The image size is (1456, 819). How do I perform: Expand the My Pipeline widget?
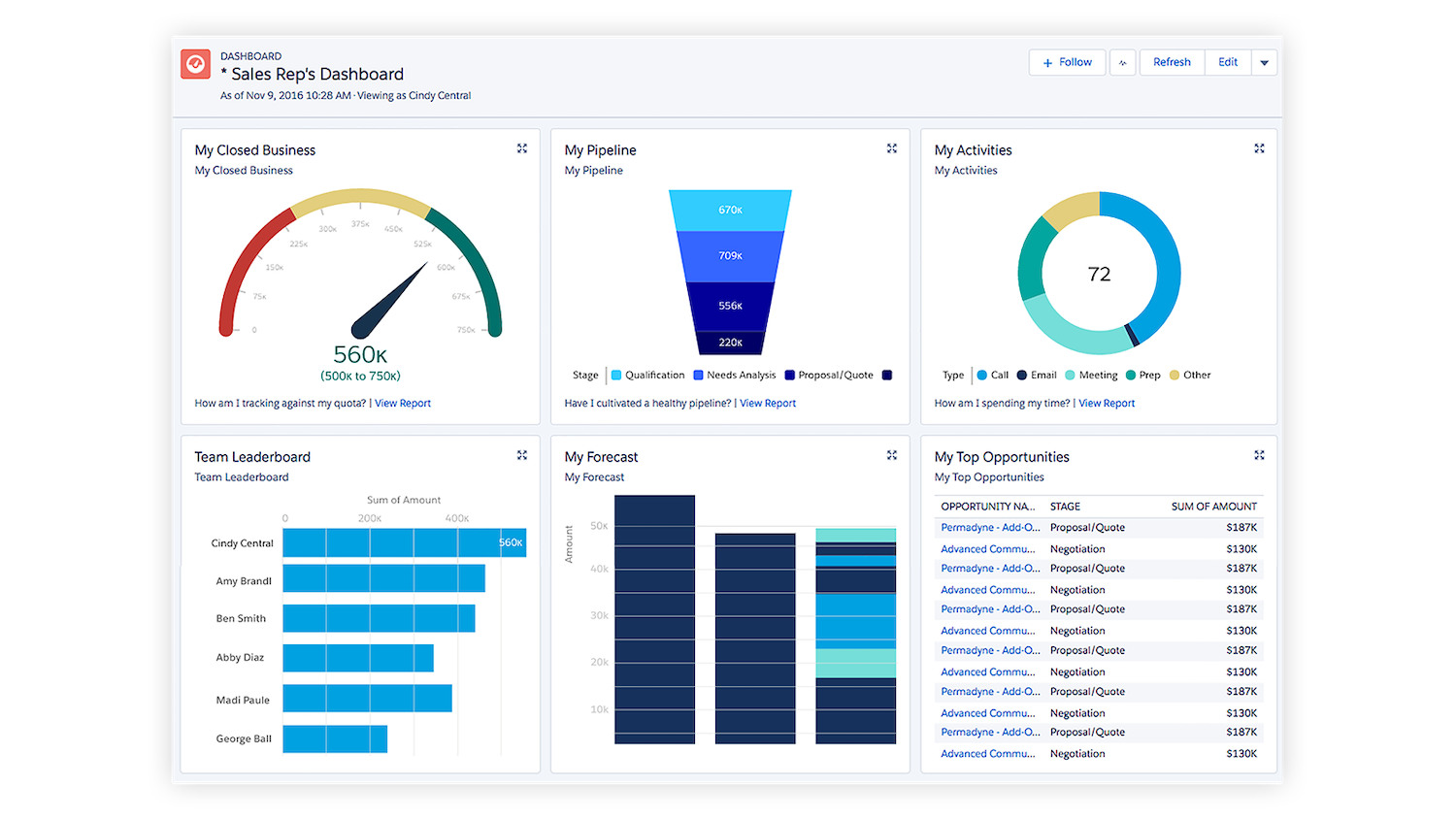click(x=892, y=148)
